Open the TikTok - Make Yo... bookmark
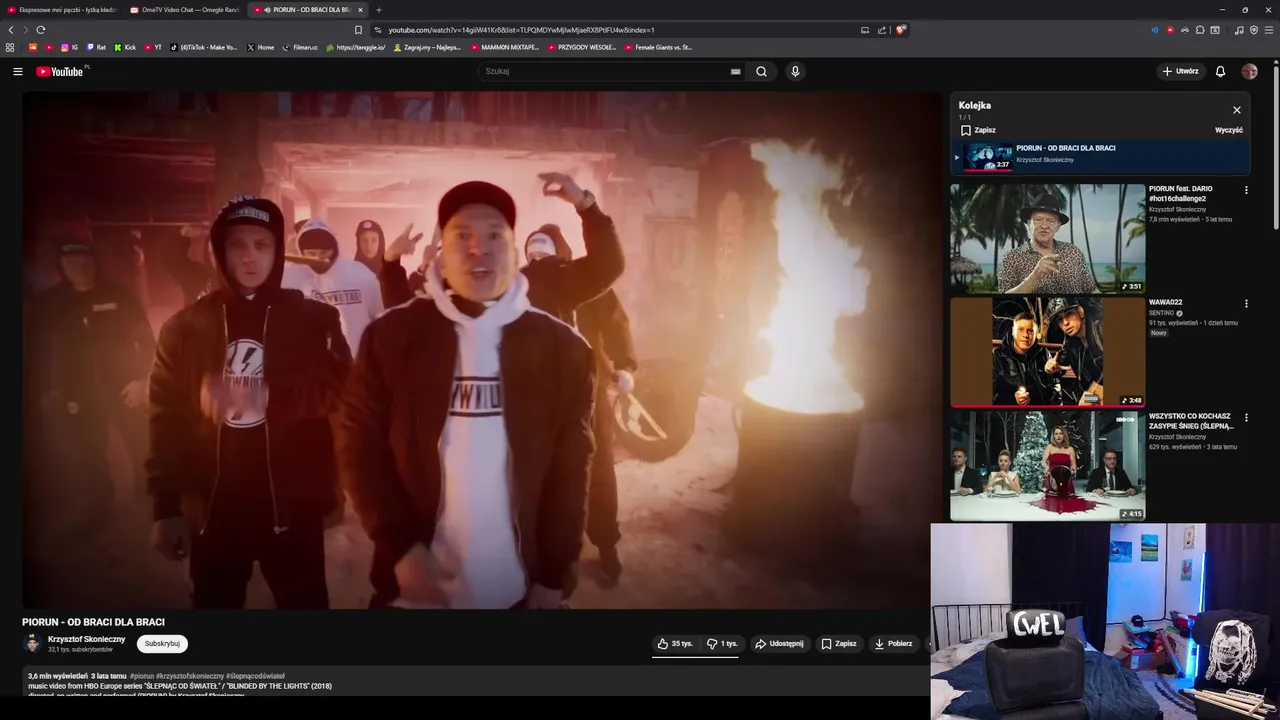This screenshot has width=1280, height=720. (204, 47)
